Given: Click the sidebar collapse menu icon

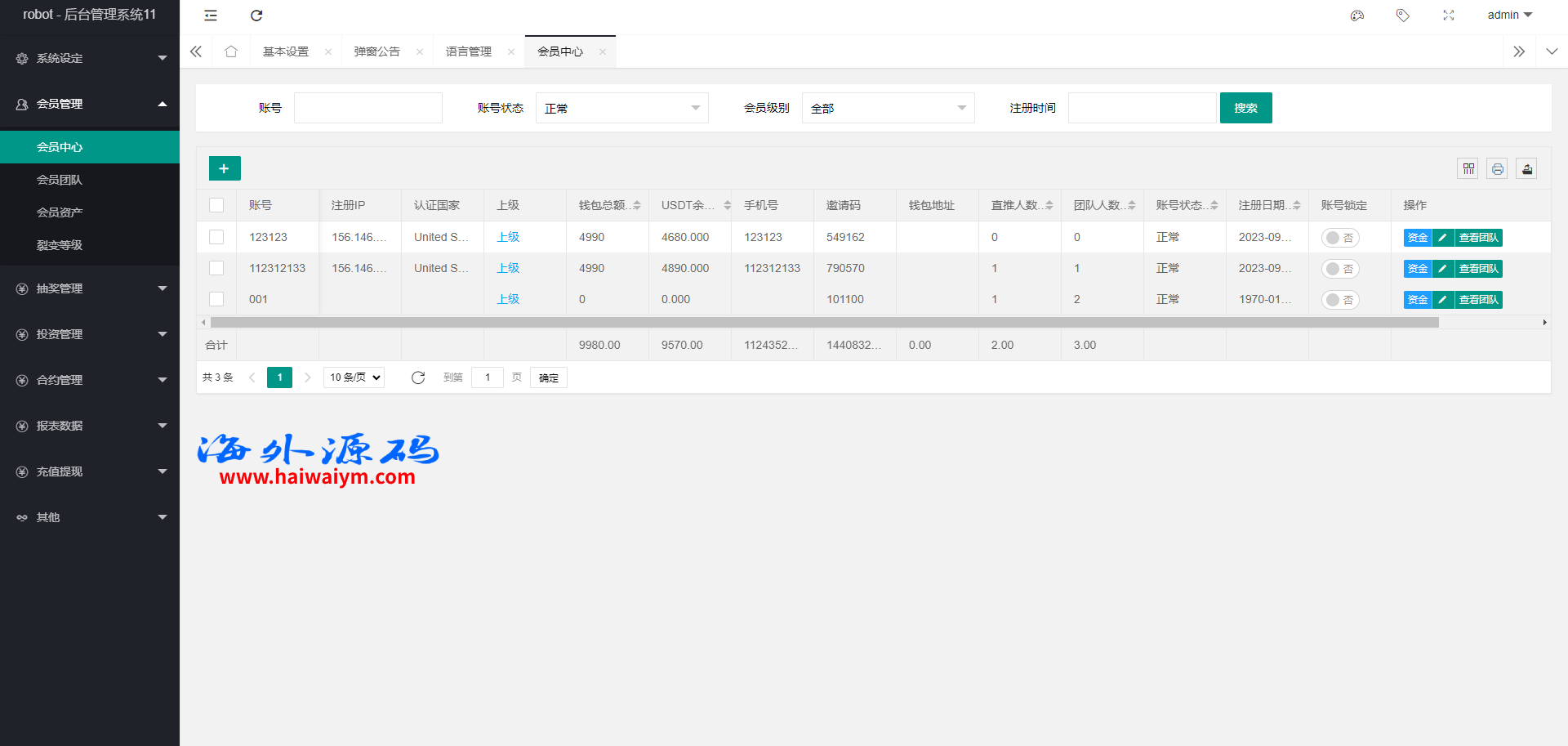Looking at the screenshot, I should [211, 16].
